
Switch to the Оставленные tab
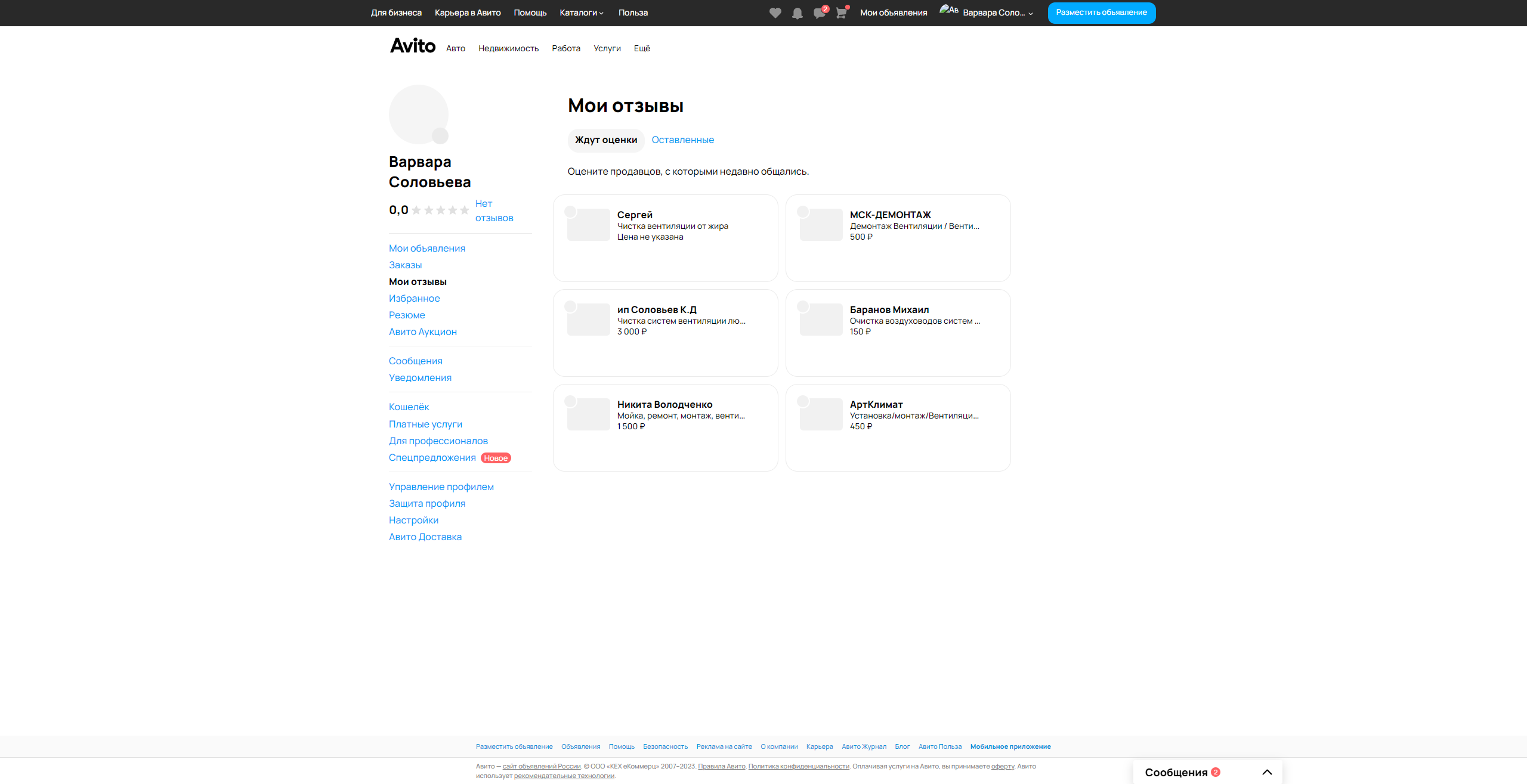pos(682,140)
